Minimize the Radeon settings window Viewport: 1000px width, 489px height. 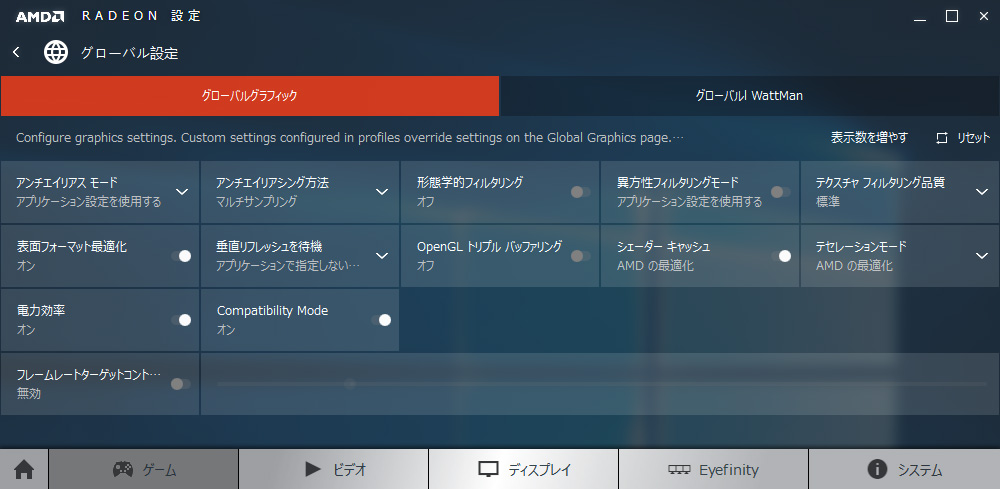click(x=920, y=18)
